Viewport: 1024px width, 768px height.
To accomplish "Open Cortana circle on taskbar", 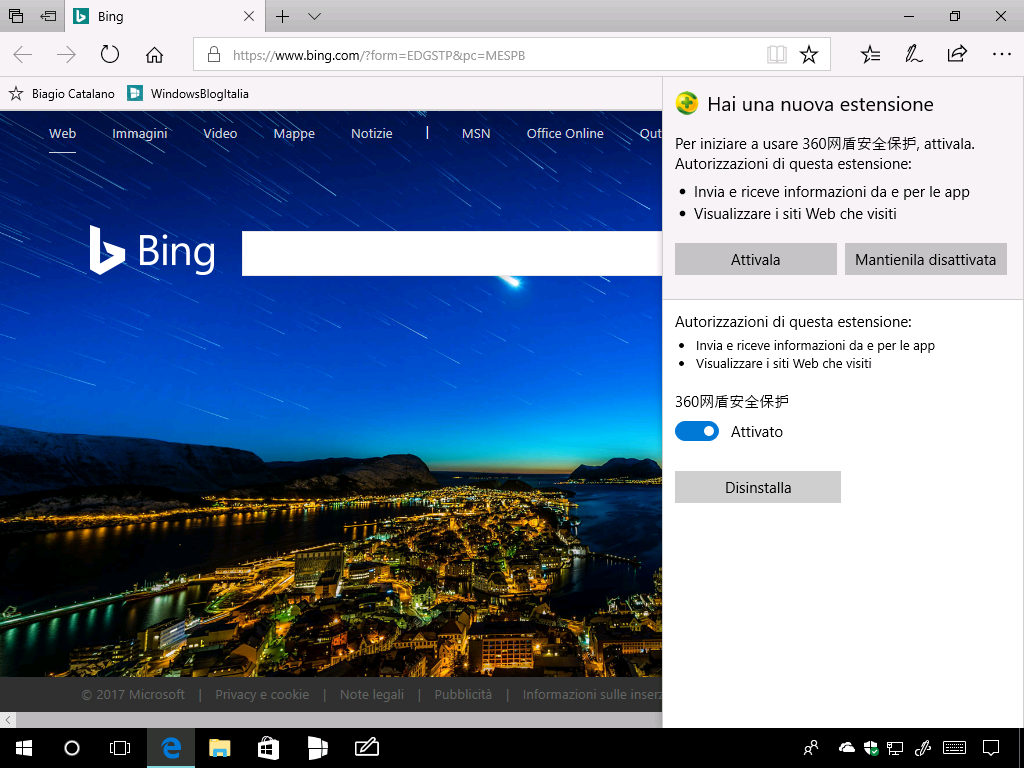I will [72, 748].
